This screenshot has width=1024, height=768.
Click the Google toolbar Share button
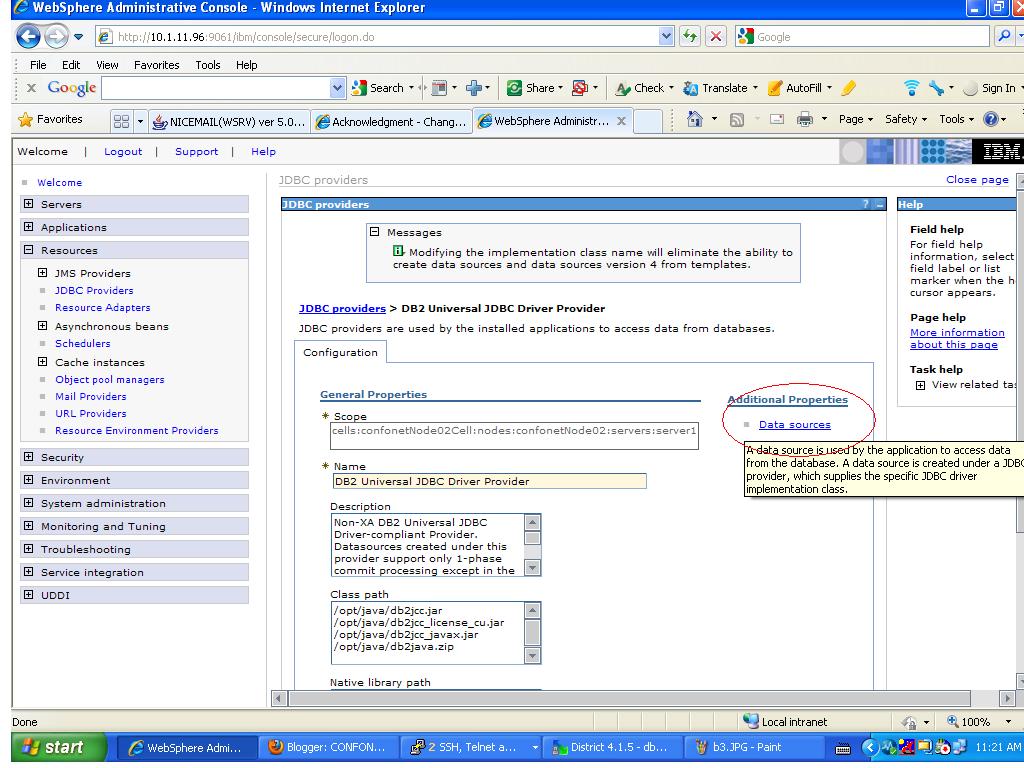(535, 88)
